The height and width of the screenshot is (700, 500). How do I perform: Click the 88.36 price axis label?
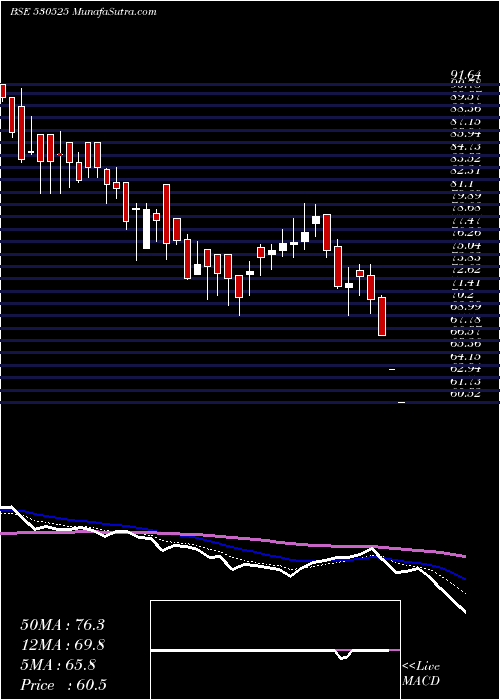[465, 109]
